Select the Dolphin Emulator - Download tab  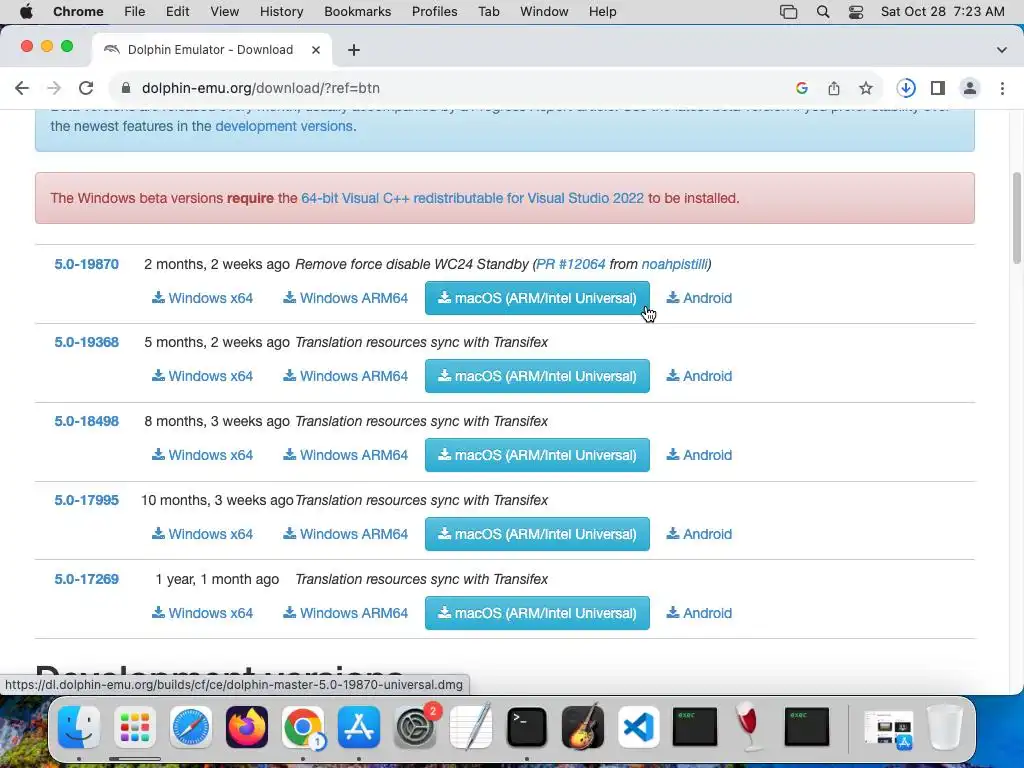(x=210, y=50)
